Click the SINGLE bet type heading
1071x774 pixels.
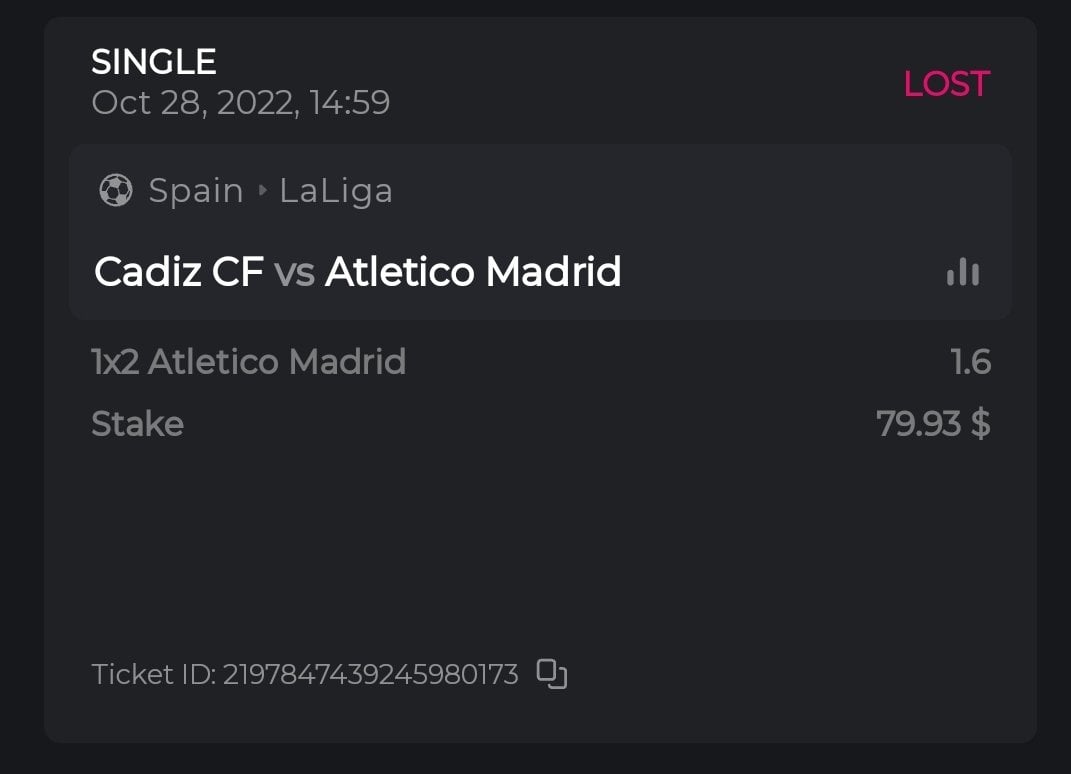pyautogui.click(x=154, y=62)
